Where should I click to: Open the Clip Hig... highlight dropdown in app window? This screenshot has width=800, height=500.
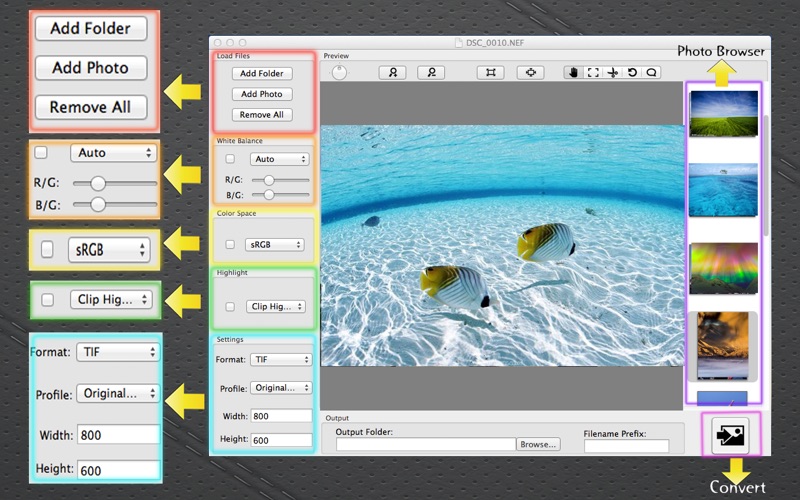pos(276,306)
